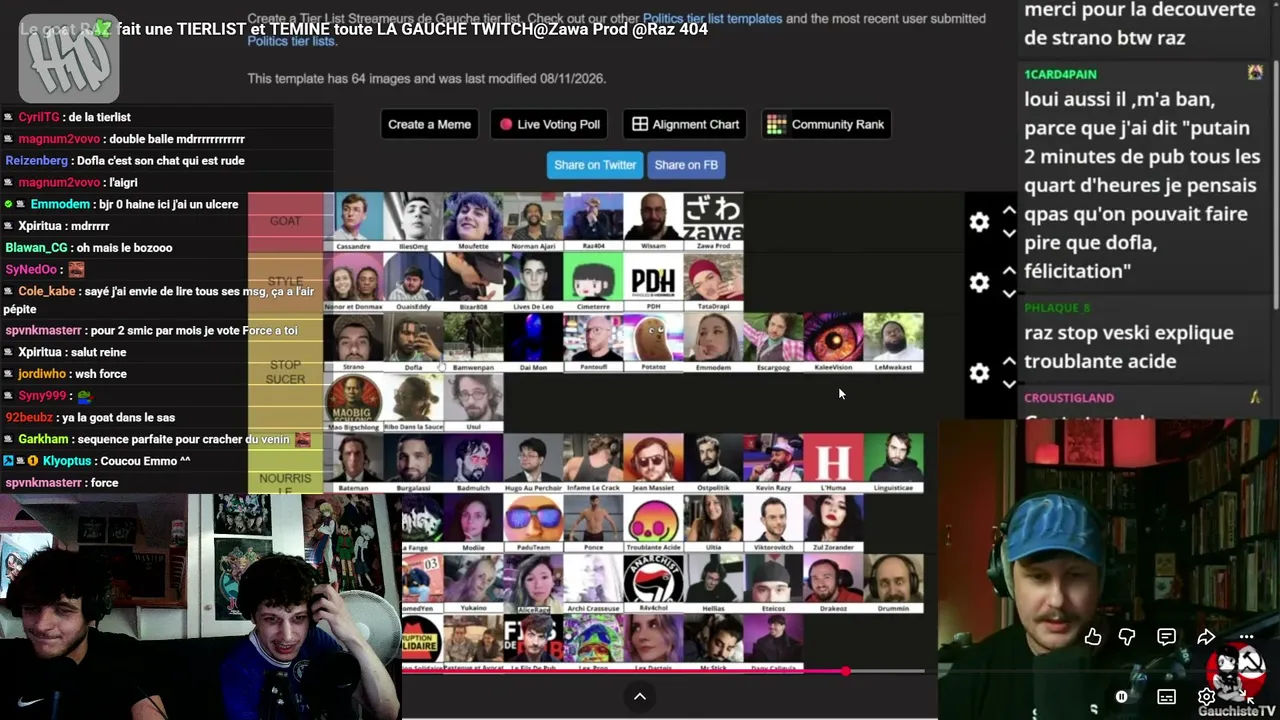
Task: Click the LeMwakast tier image
Action: click(893, 342)
